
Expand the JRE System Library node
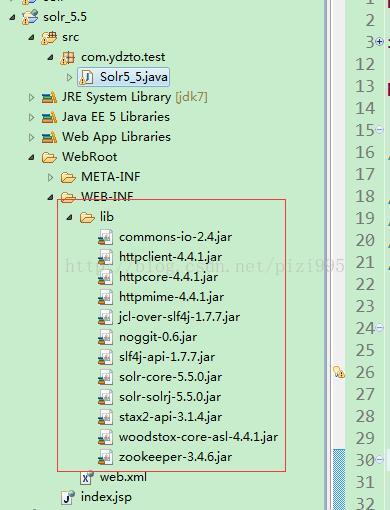[x=31, y=97]
